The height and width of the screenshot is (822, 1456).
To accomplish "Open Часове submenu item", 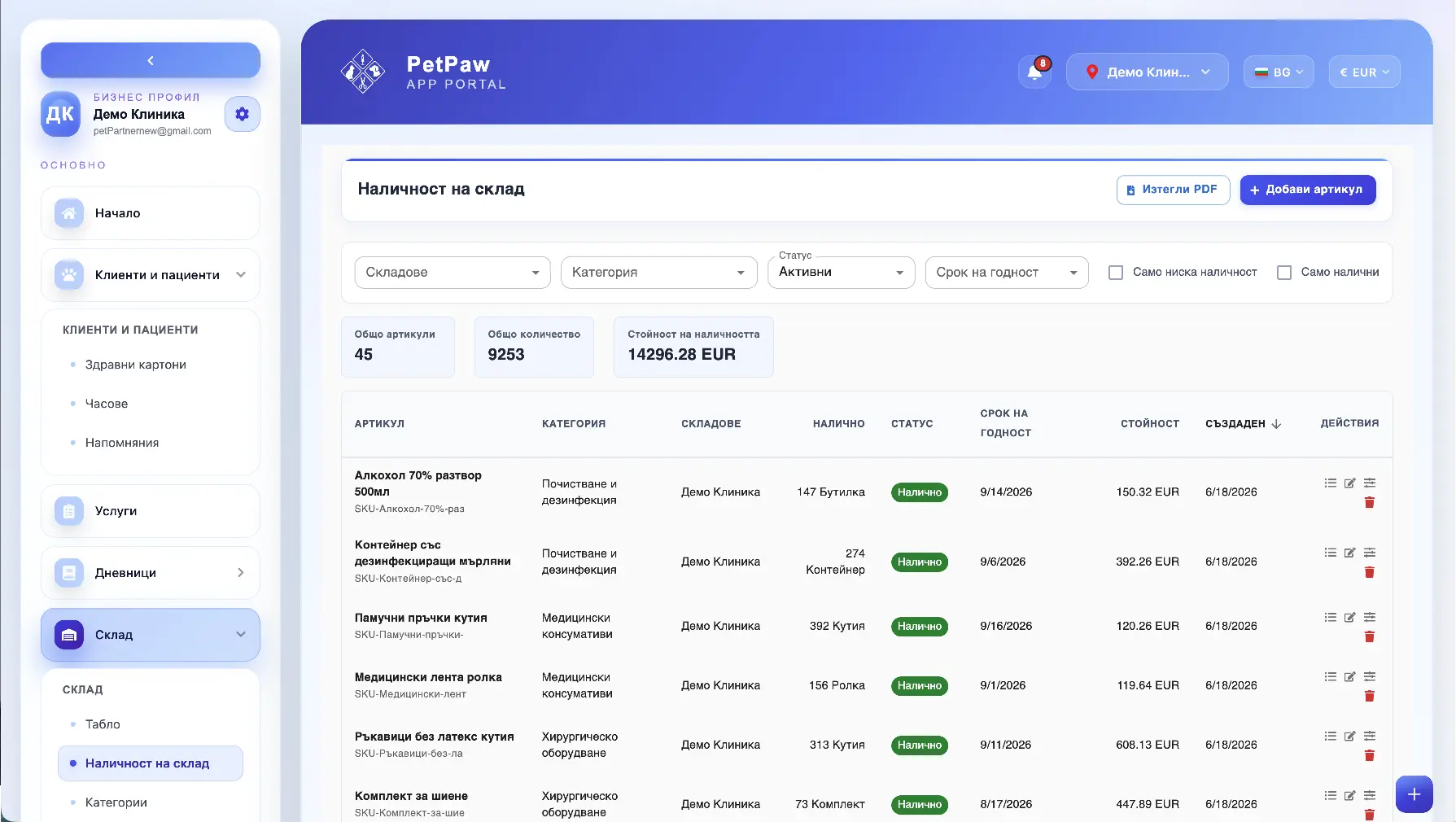I will (107, 404).
